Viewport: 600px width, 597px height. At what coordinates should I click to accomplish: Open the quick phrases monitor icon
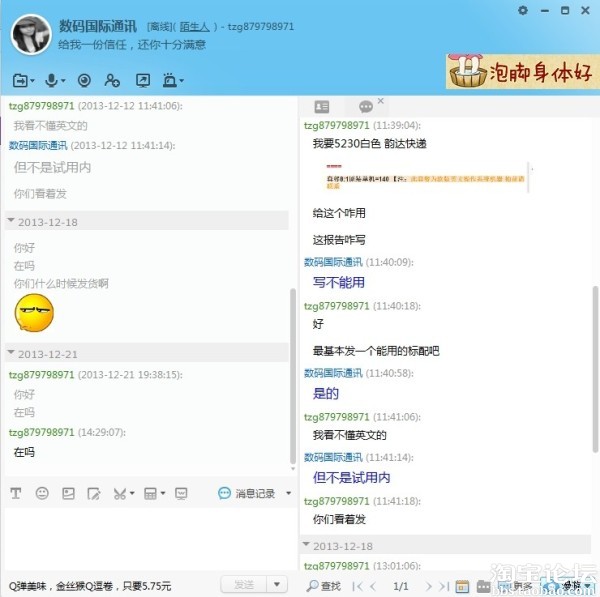[x=181, y=494]
